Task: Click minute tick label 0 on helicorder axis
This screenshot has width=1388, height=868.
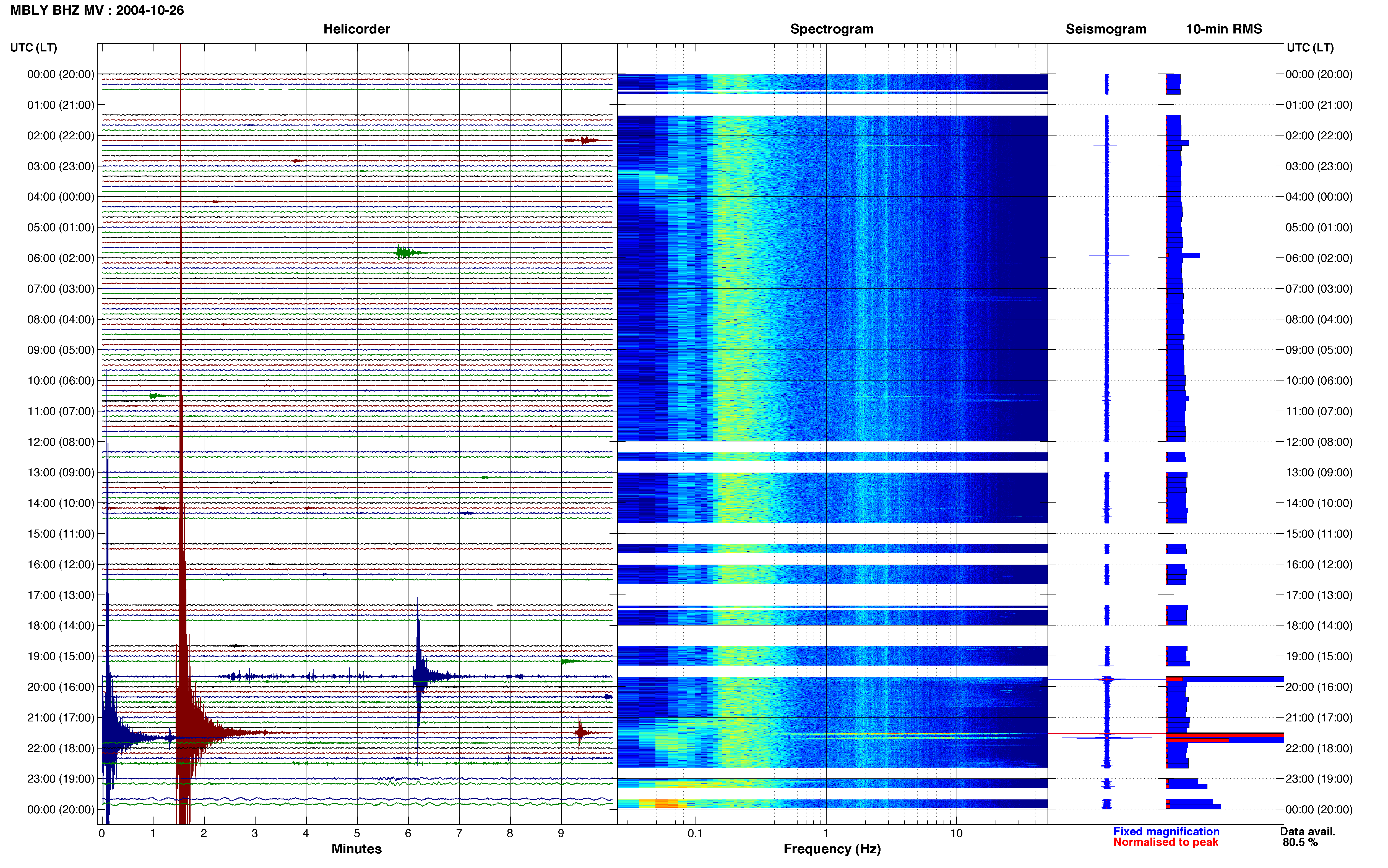Action: [x=101, y=833]
